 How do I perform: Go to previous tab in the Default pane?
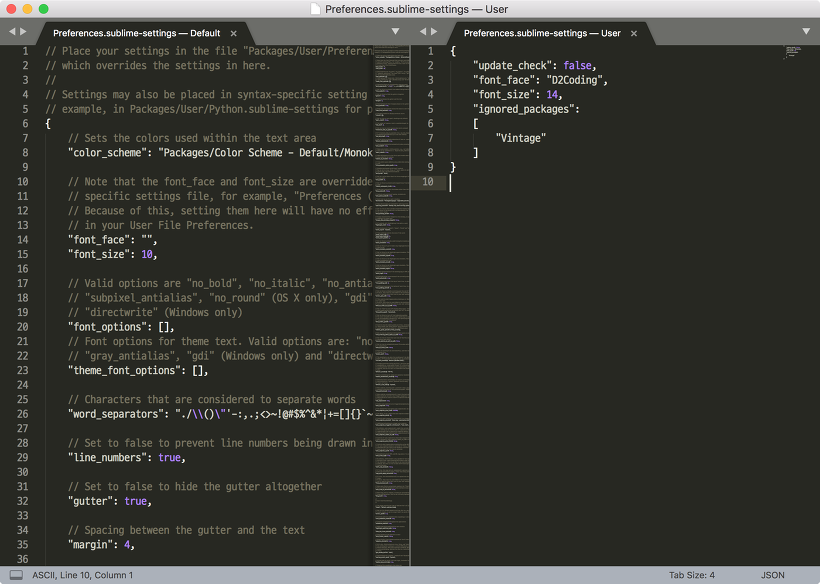(x=12, y=32)
